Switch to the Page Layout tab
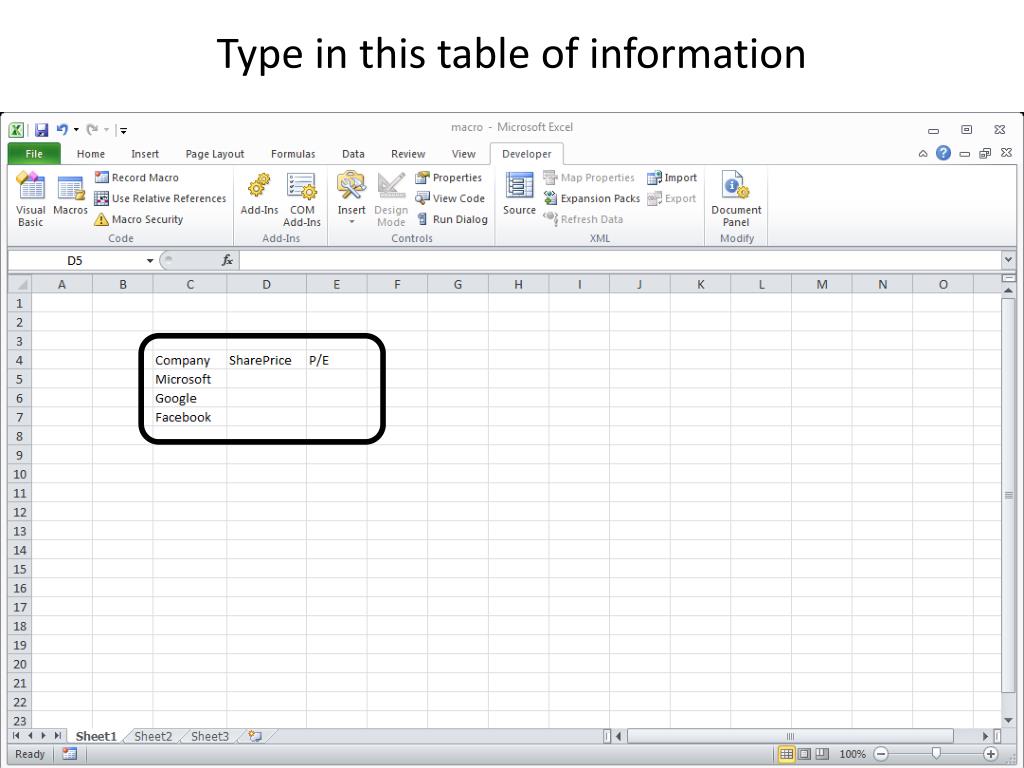This screenshot has width=1024, height=768. coord(215,154)
